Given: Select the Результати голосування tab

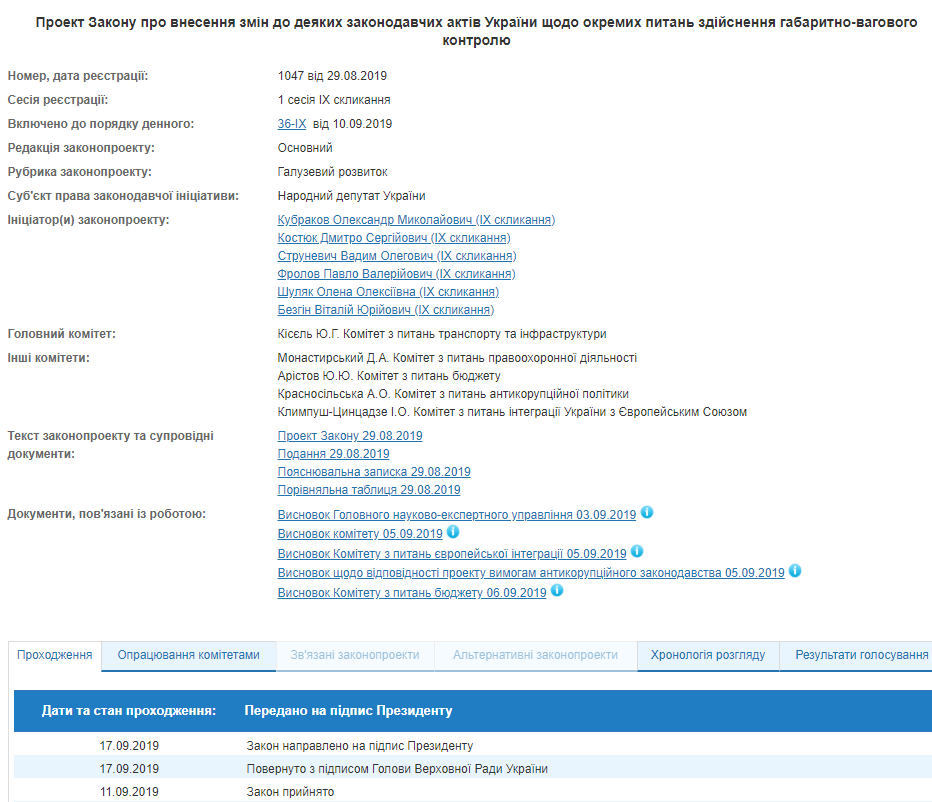Looking at the screenshot, I should (860, 655).
